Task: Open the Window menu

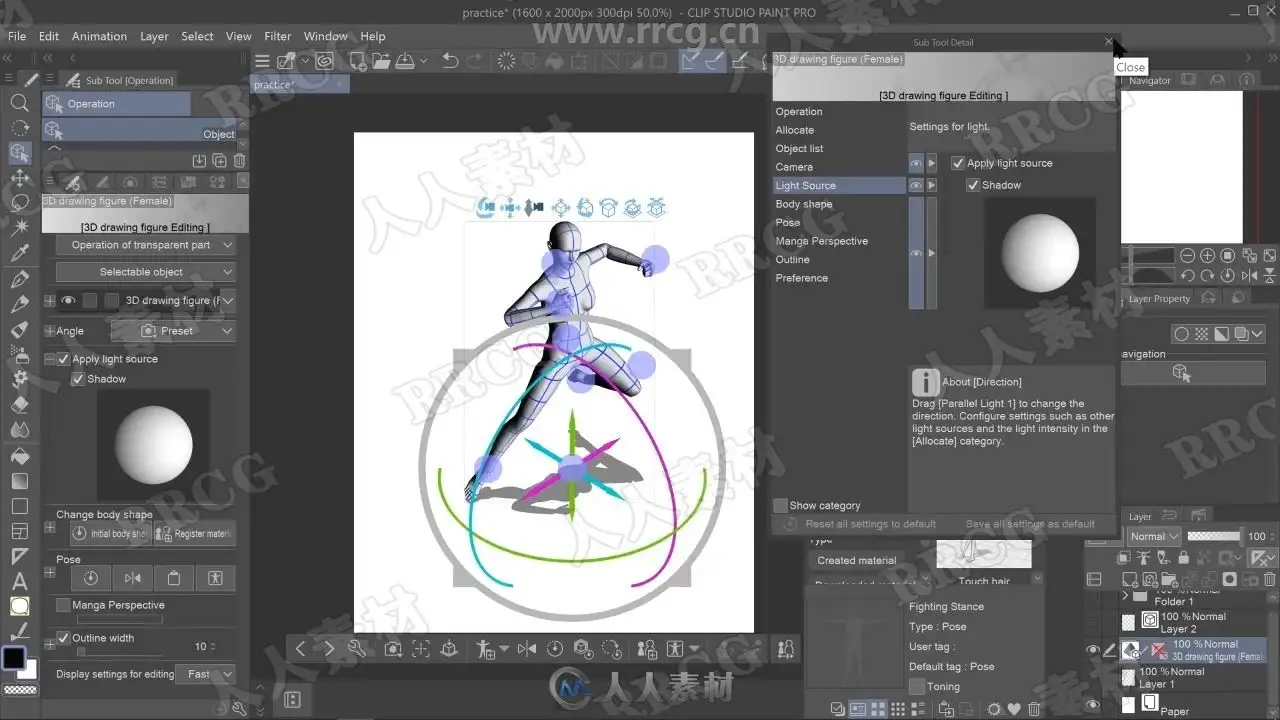Action: [x=326, y=36]
